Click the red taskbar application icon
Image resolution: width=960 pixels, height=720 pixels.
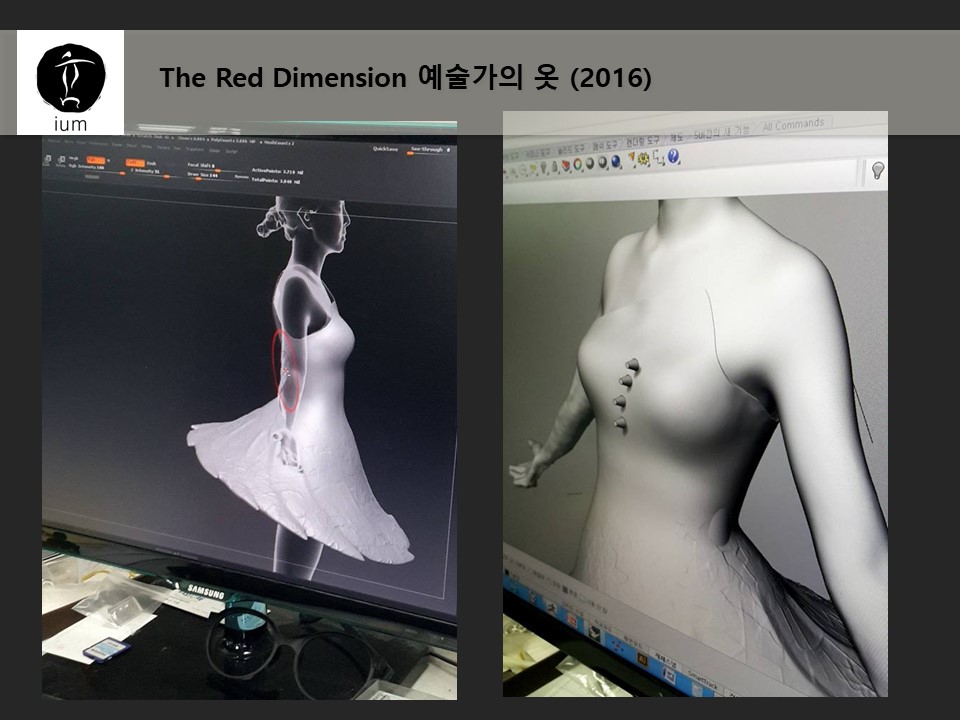[x=572, y=620]
